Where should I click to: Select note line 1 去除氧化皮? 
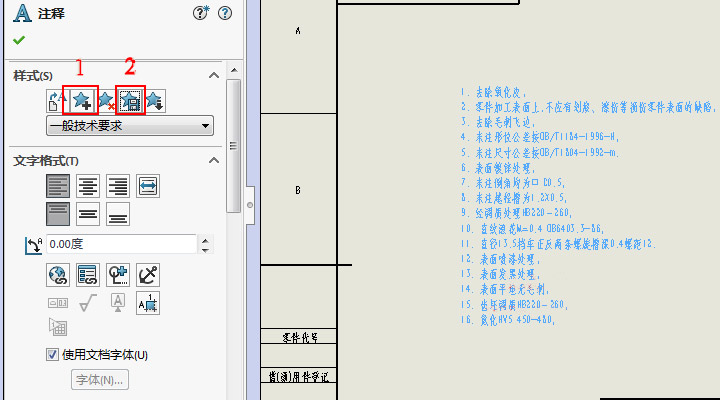click(x=494, y=92)
